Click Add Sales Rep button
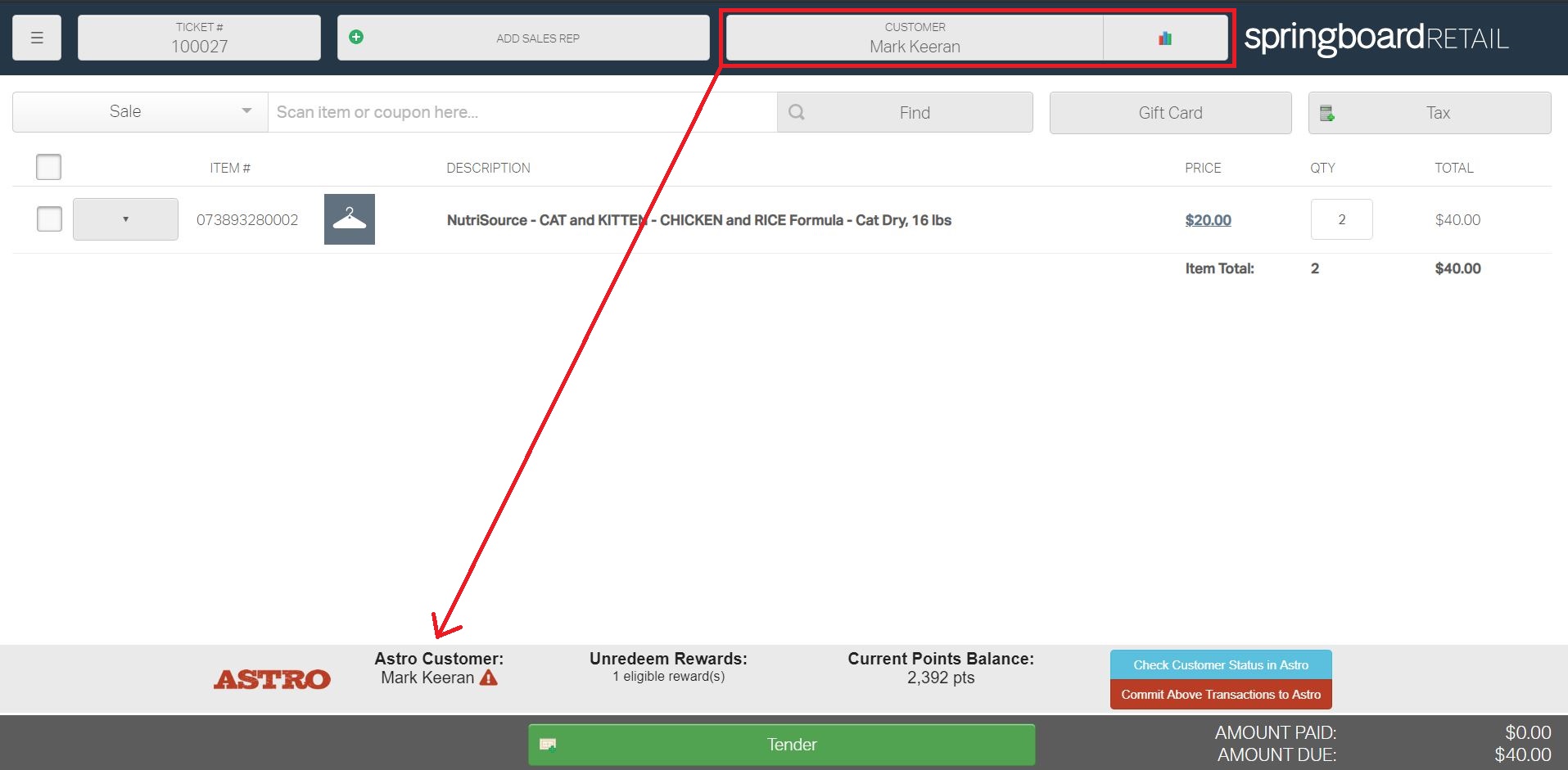The image size is (1568, 770). (523, 38)
